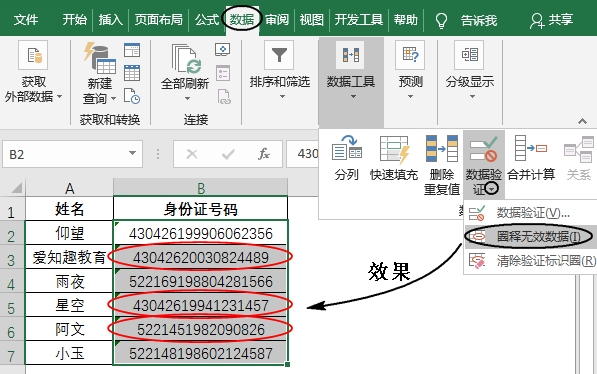The image size is (597, 374).
Task: Select the header cell 姓名
Action: pos(69,208)
